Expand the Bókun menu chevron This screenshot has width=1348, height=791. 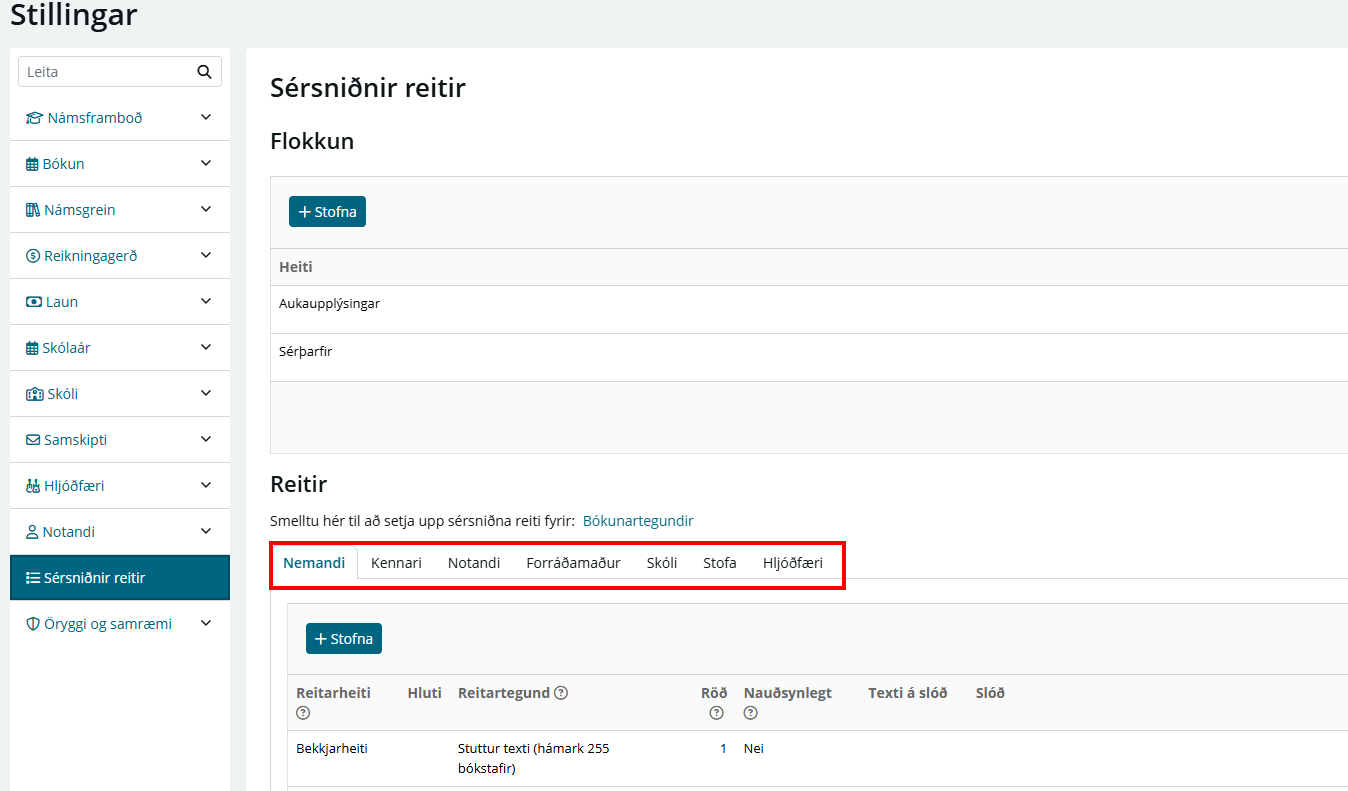tap(206, 163)
